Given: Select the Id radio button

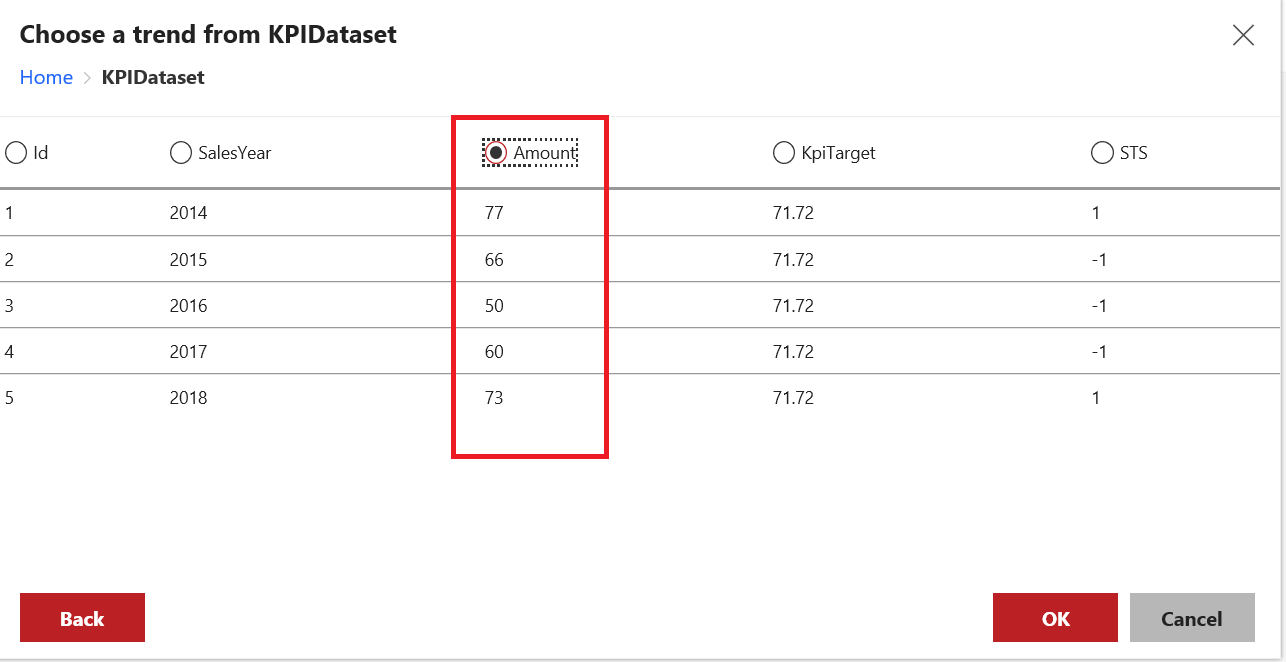Looking at the screenshot, I should click(16, 153).
